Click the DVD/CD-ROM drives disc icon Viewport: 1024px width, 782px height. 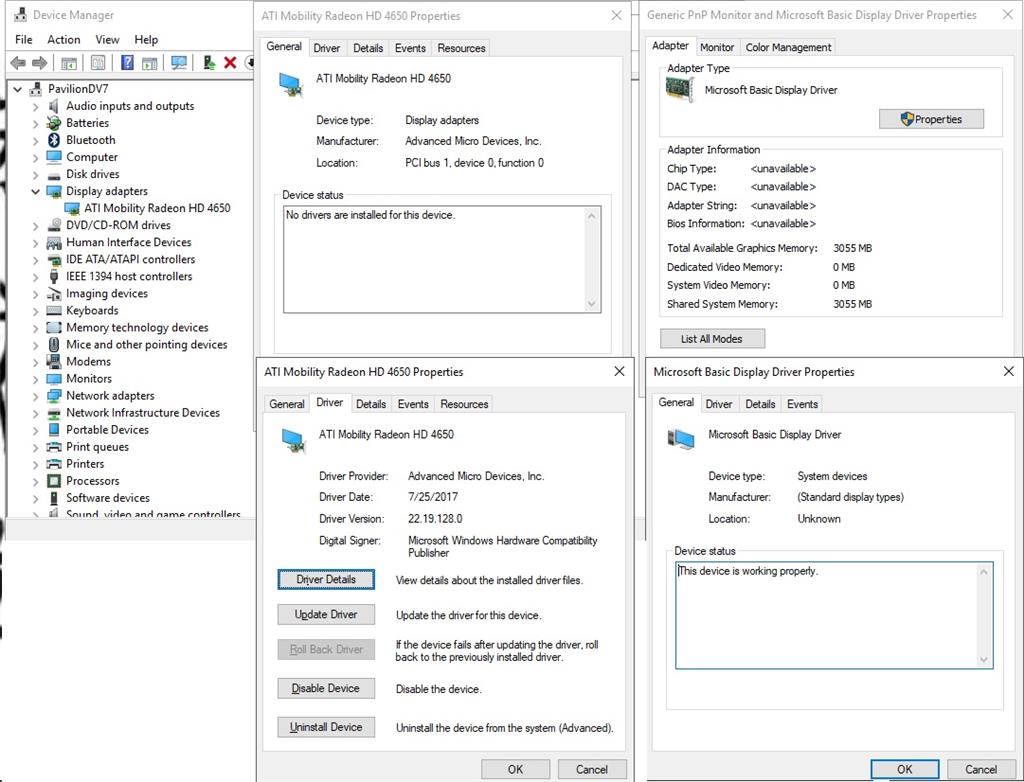pos(54,225)
